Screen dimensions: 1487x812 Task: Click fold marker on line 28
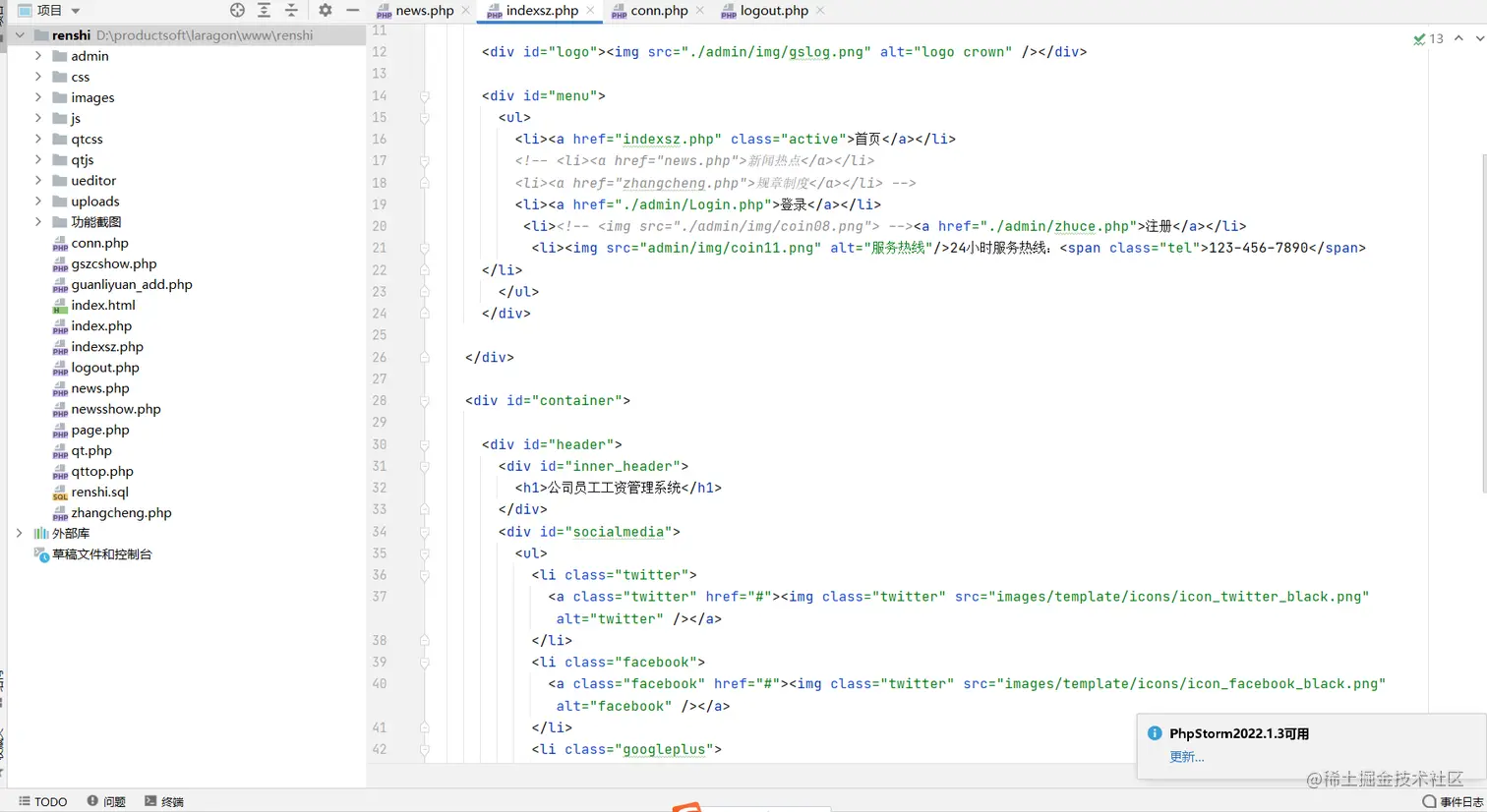click(x=425, y=401)
